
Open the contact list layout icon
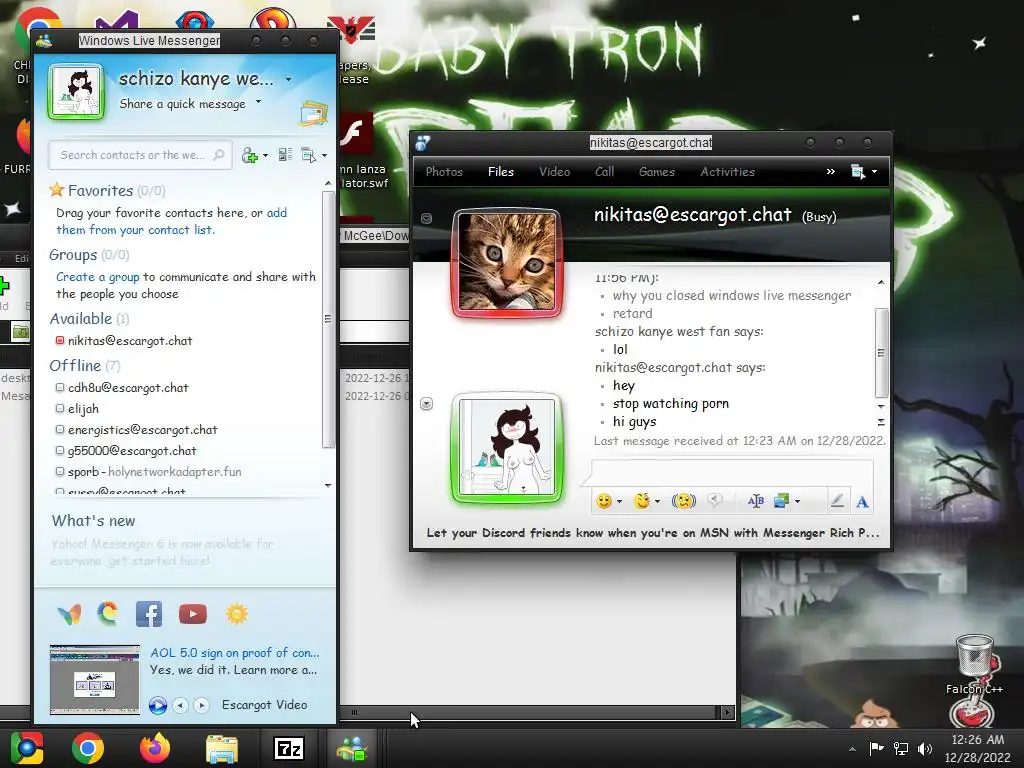point(285,155)
